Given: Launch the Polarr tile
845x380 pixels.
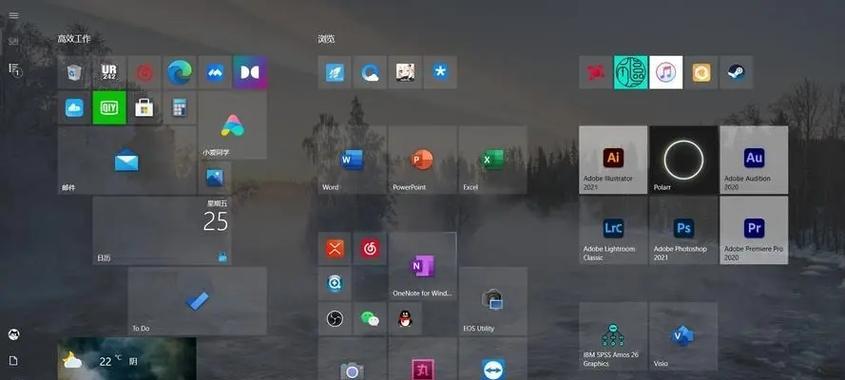Looking at the screenshot, I should [x=683, y=160].
